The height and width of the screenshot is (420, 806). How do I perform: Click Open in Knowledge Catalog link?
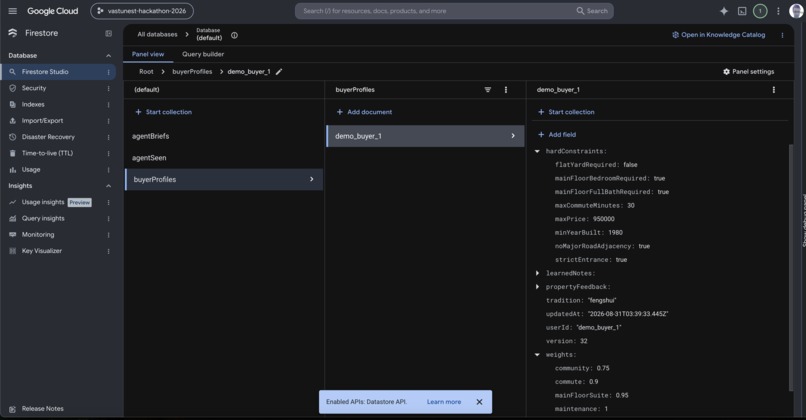tap(718, 35)
